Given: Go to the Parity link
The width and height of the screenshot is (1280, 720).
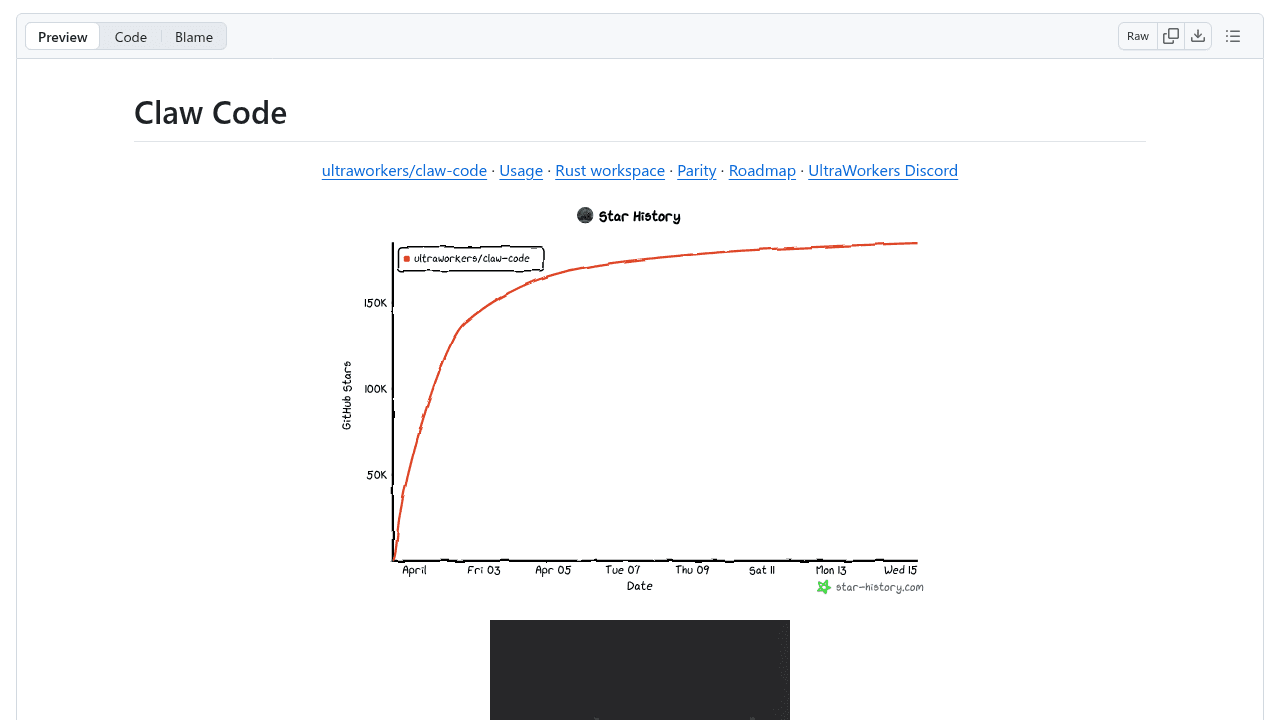Looking at the screenshot, I should pyautogui.click(x=697, y=171).
